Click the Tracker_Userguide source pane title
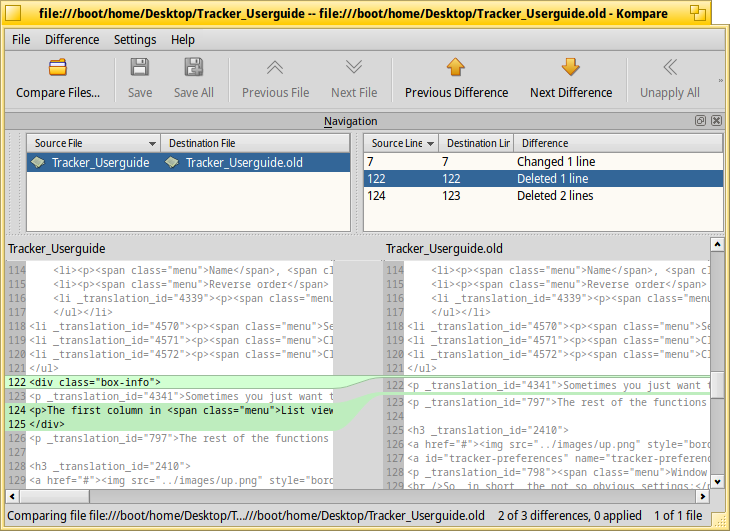Image resolution: width=730 pixels, height=531 pixels. (x=56, y=249)
